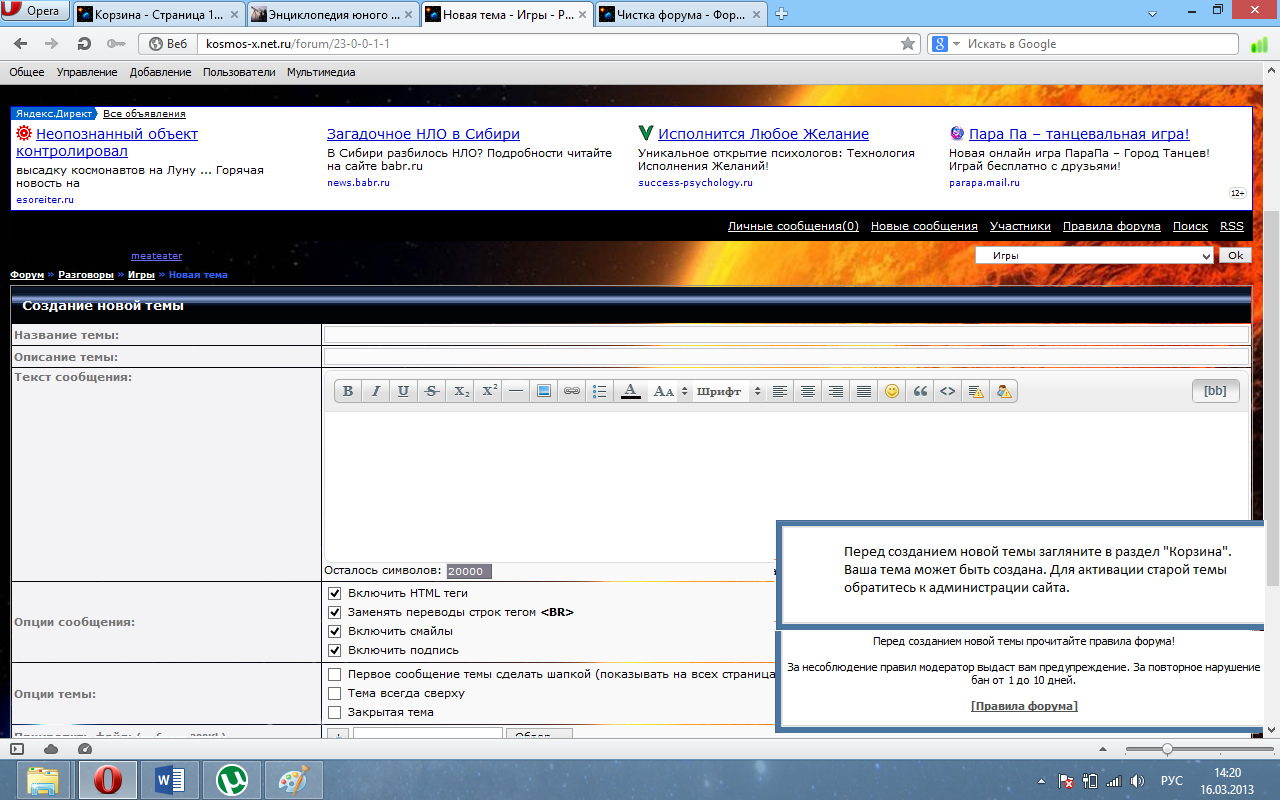Open 'Личные сообщения(0)' link
The image size is (1280, 800).
pos(793,226)
